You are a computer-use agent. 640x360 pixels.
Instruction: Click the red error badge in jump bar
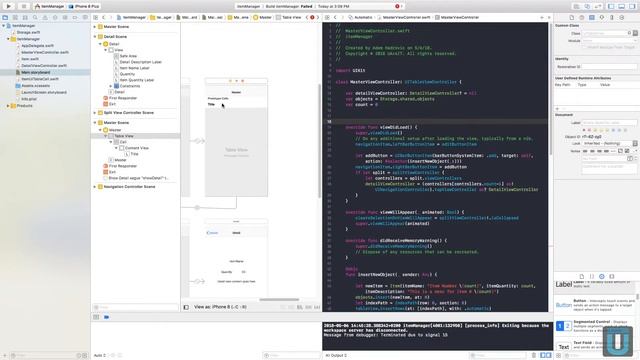tap(312, 18)
